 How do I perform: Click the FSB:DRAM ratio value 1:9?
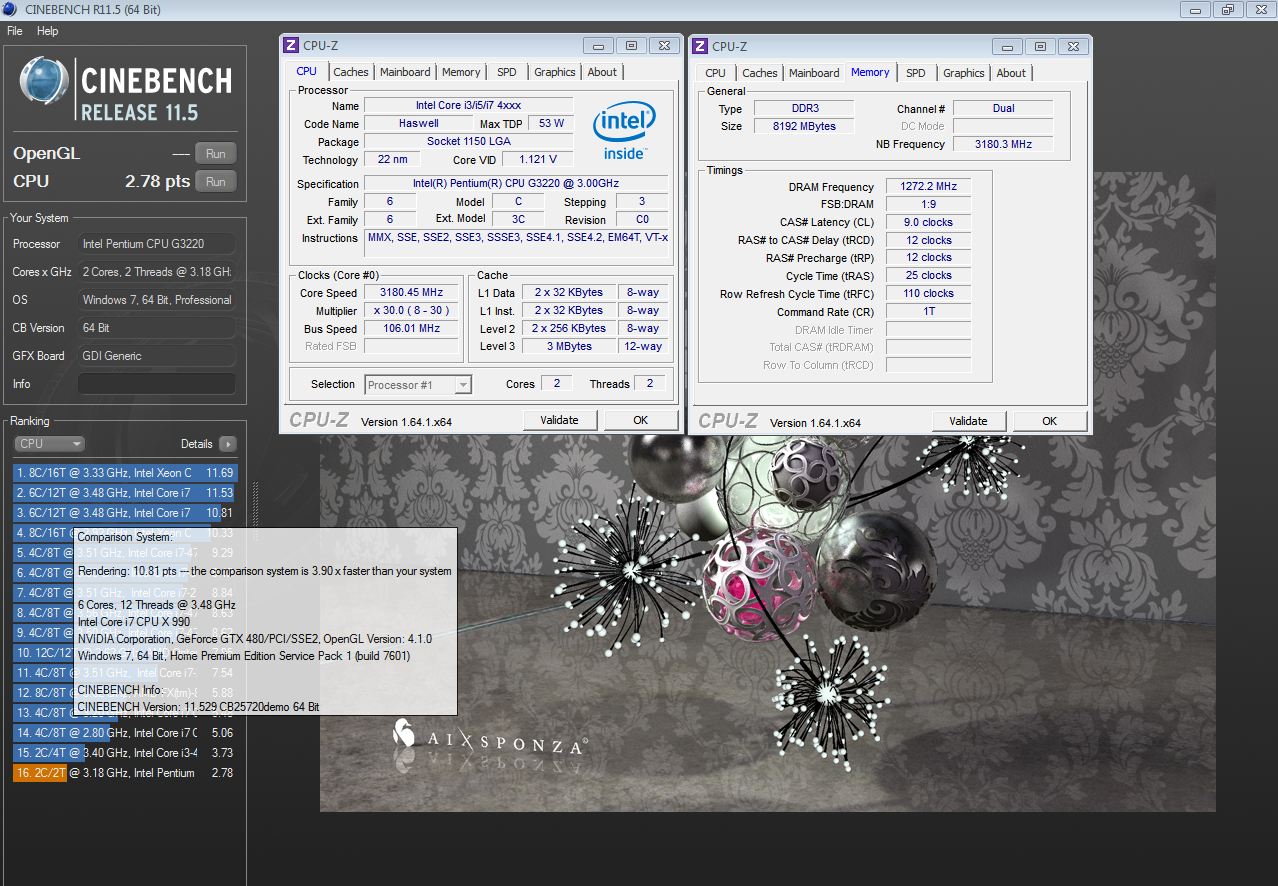pos(928,205)
